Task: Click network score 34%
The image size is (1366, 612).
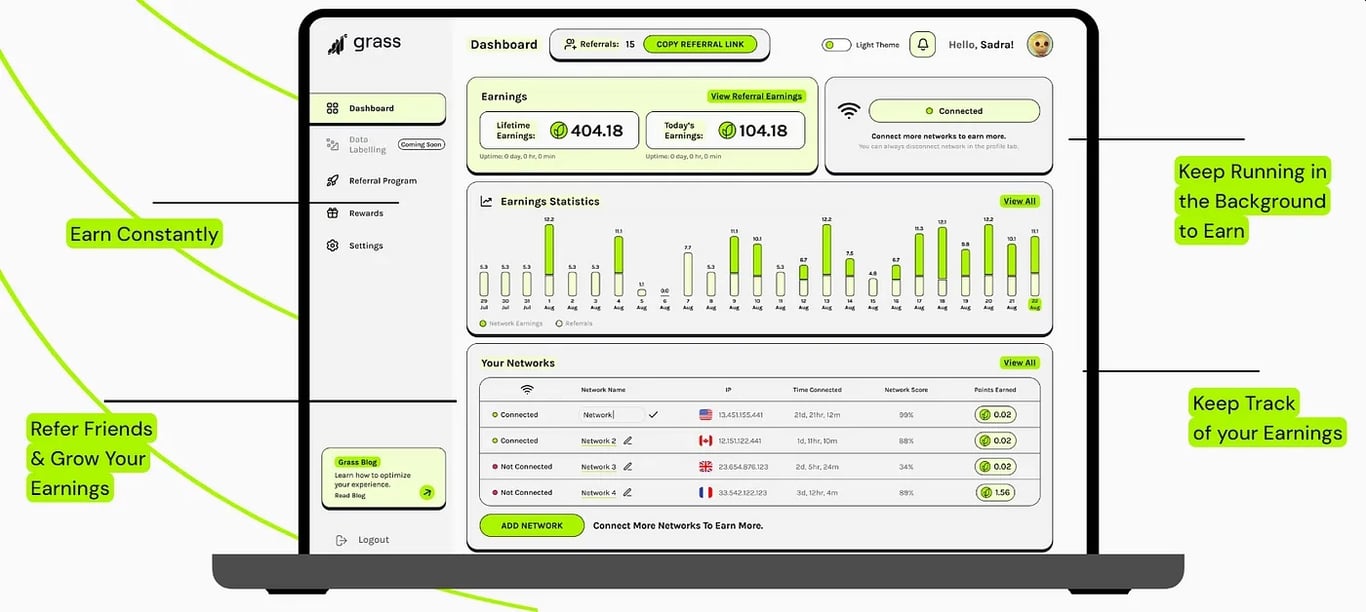Action: (906, 466)
